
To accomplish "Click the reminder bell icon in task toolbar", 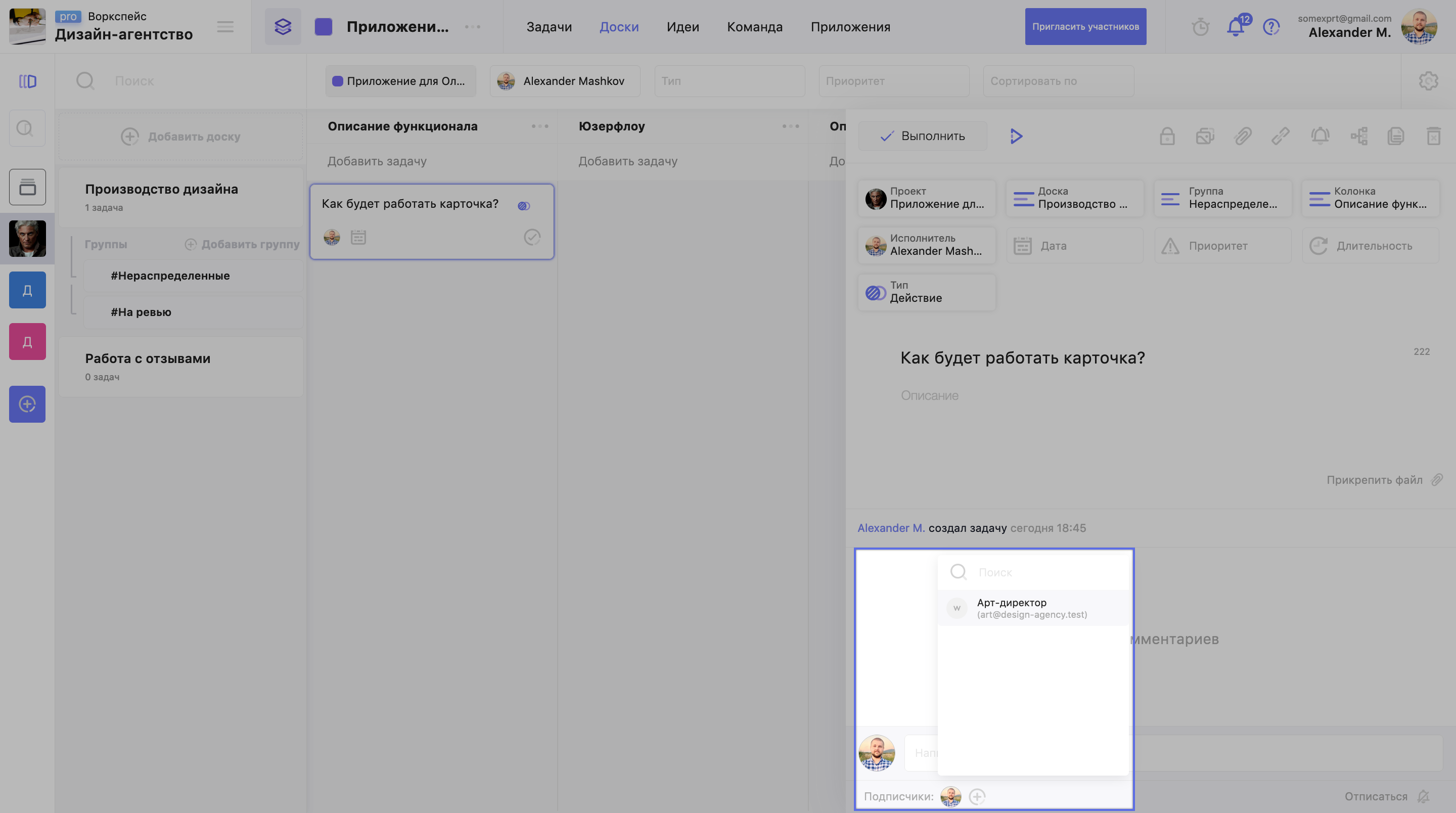I will point(1320,136).
